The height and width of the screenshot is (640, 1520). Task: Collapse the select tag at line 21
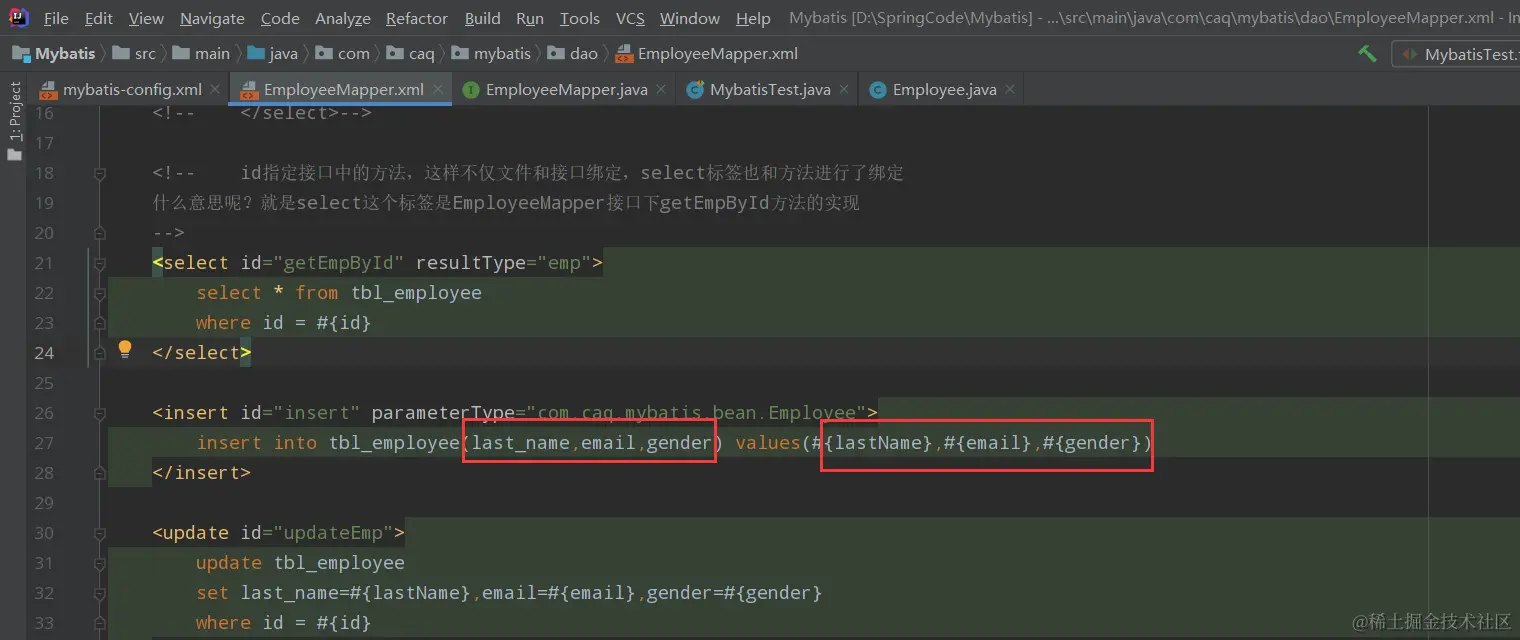[x=99, y=263]
